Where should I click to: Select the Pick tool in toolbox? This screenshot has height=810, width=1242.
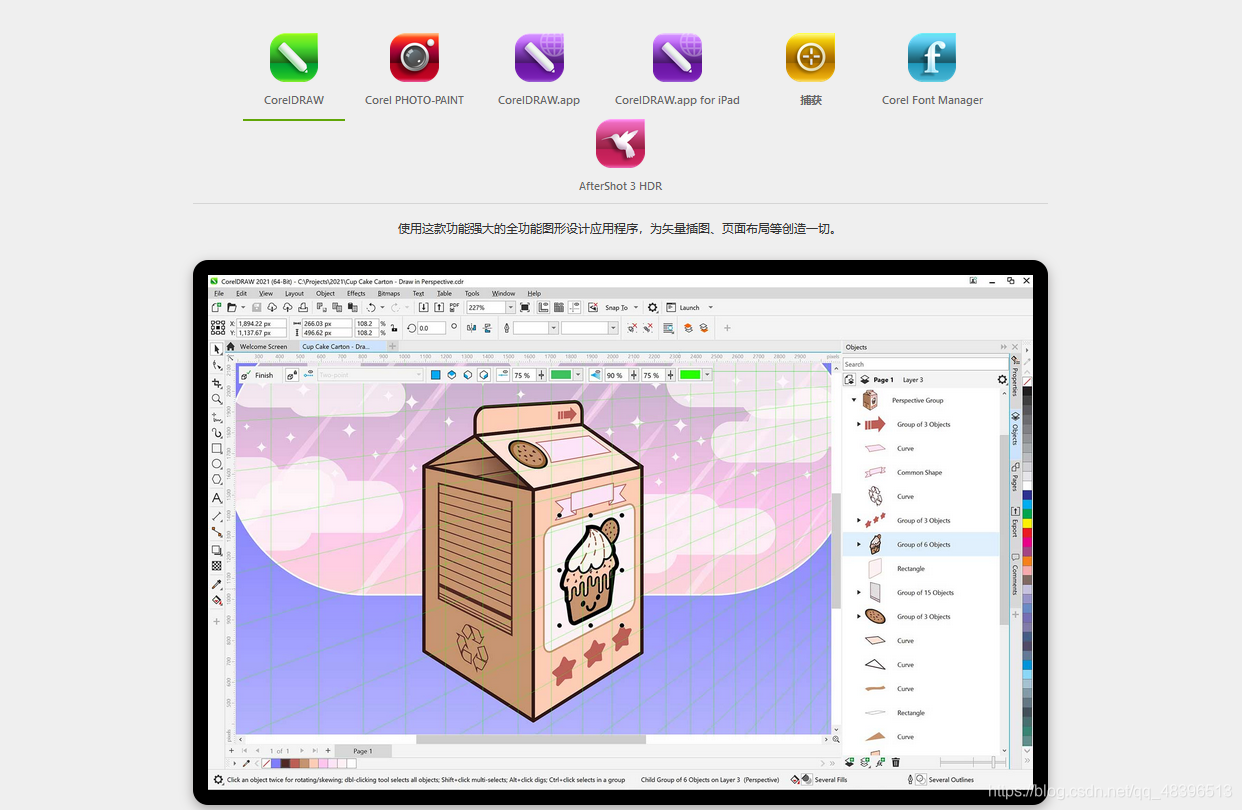tap(216, 349)
